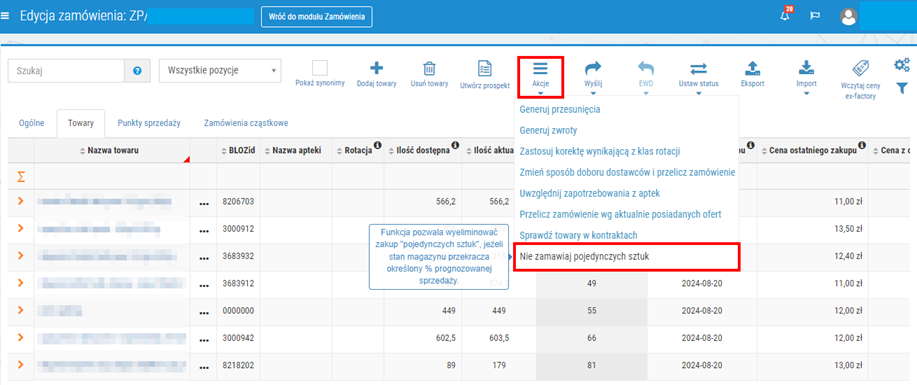Open the notifications bell icon
917x385 pixels.
[x=785, y=15]
